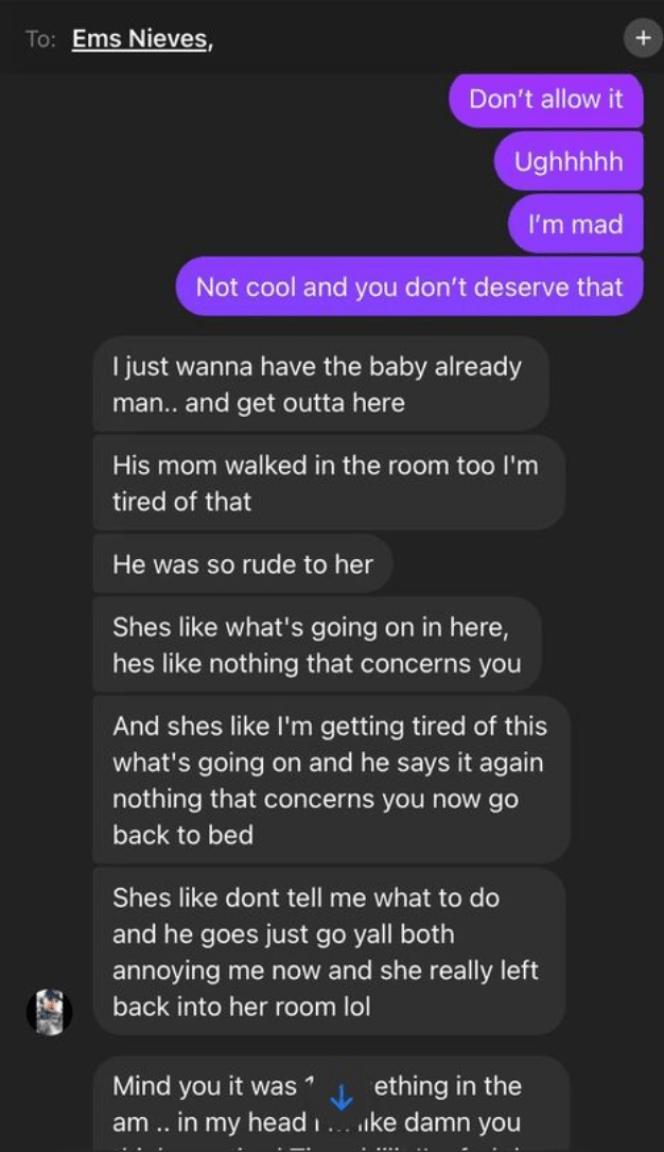Select the "I'm mad" message bubble
The width and height of the screenshot is (664, 1152).
coord(576,224)
